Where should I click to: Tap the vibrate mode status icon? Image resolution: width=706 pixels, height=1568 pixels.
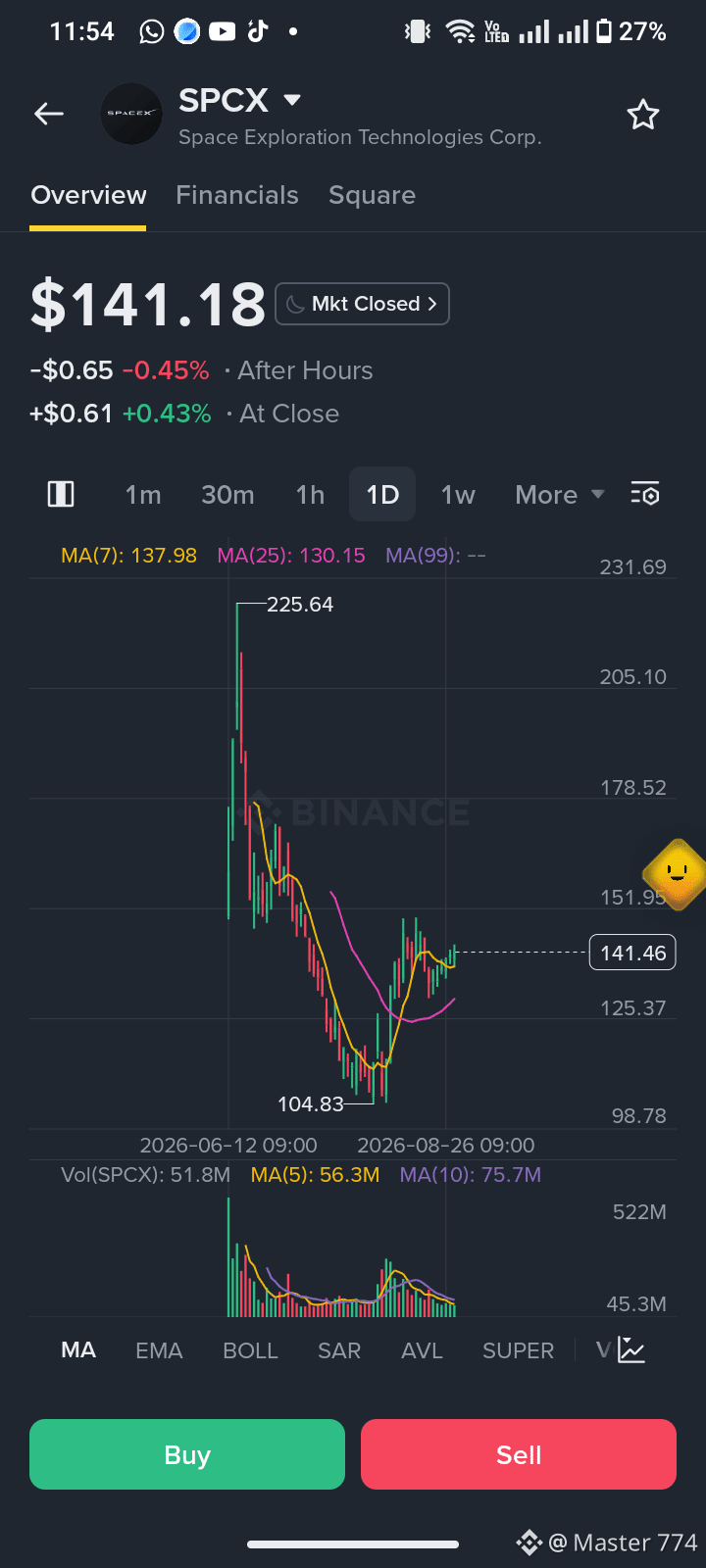pyautogui.click(x=418, y=32)
